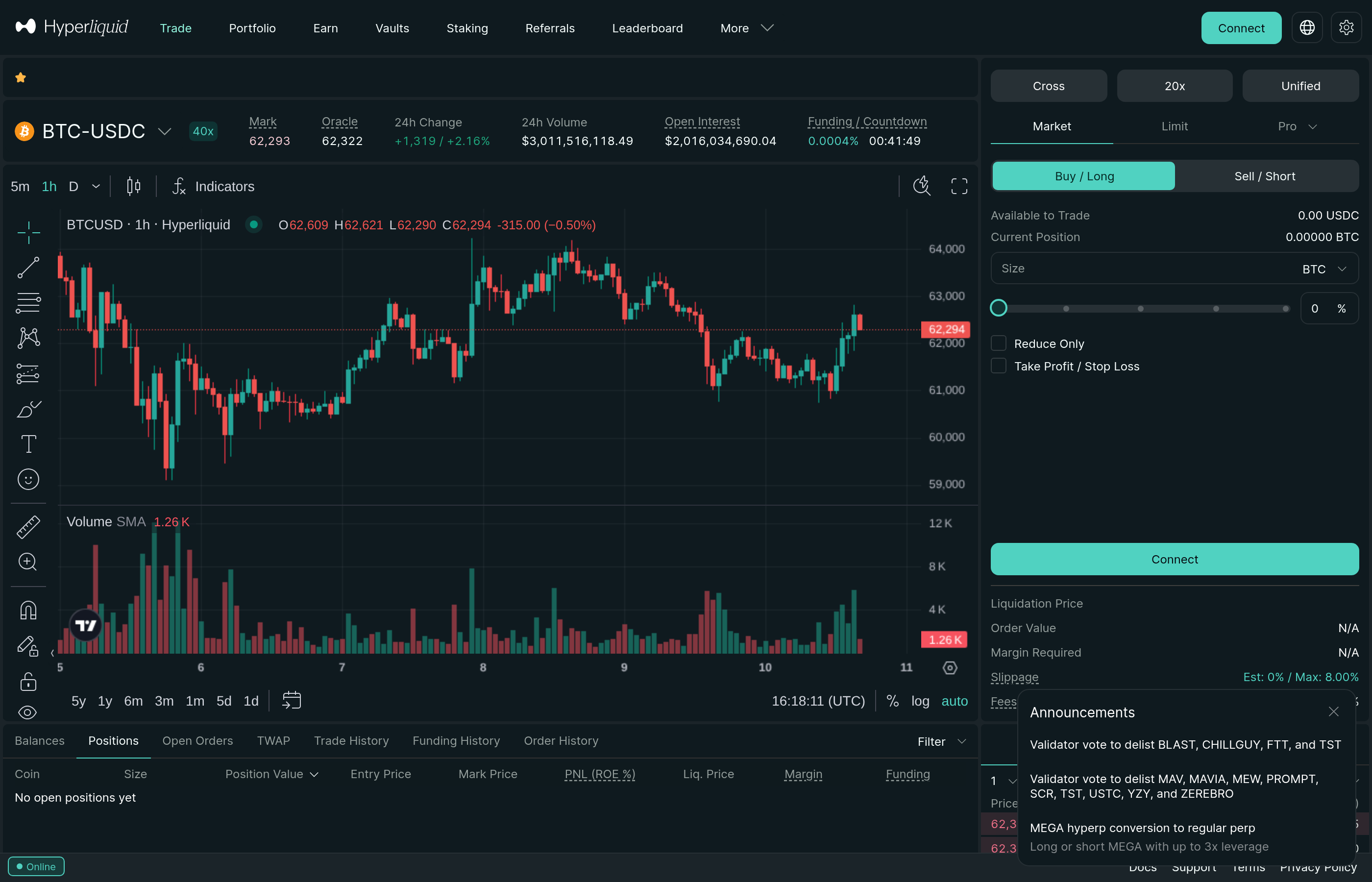Select the trend line drawing tool
Screen dimensions: 1372x882
[28, 268]
